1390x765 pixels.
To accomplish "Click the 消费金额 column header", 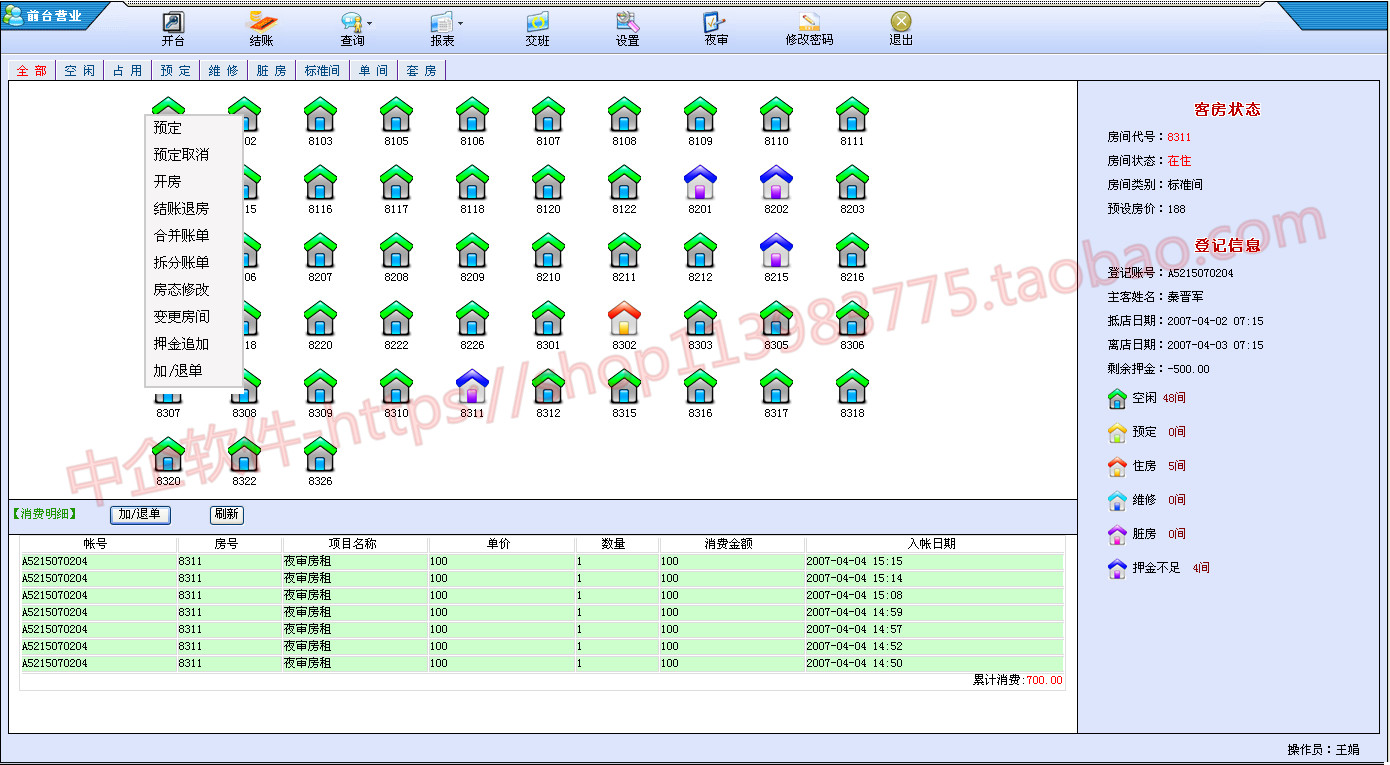I will click(732, 544).
